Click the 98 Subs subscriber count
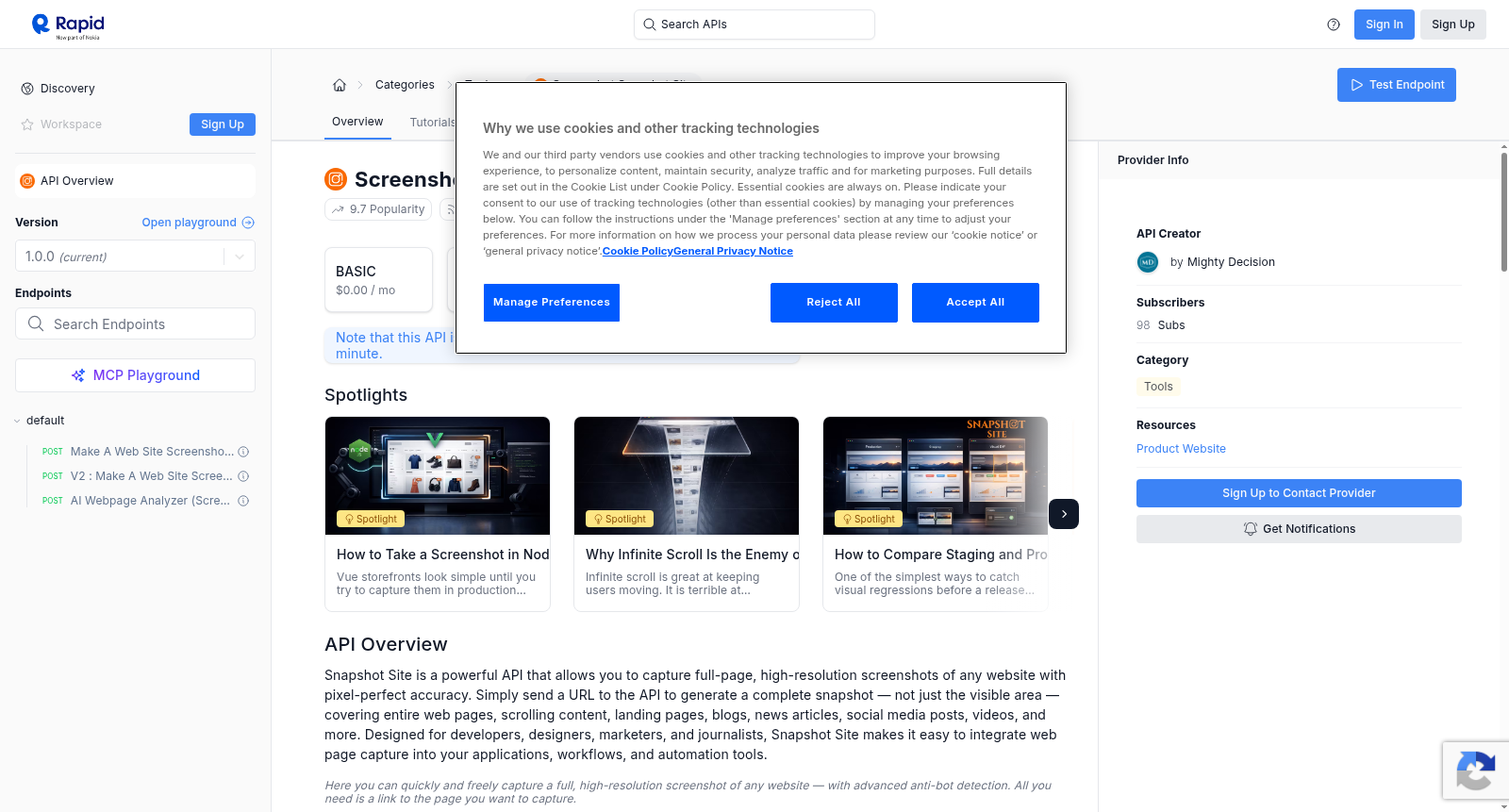This screenshot has width=1509, height=812. (x=1161, y=325)
